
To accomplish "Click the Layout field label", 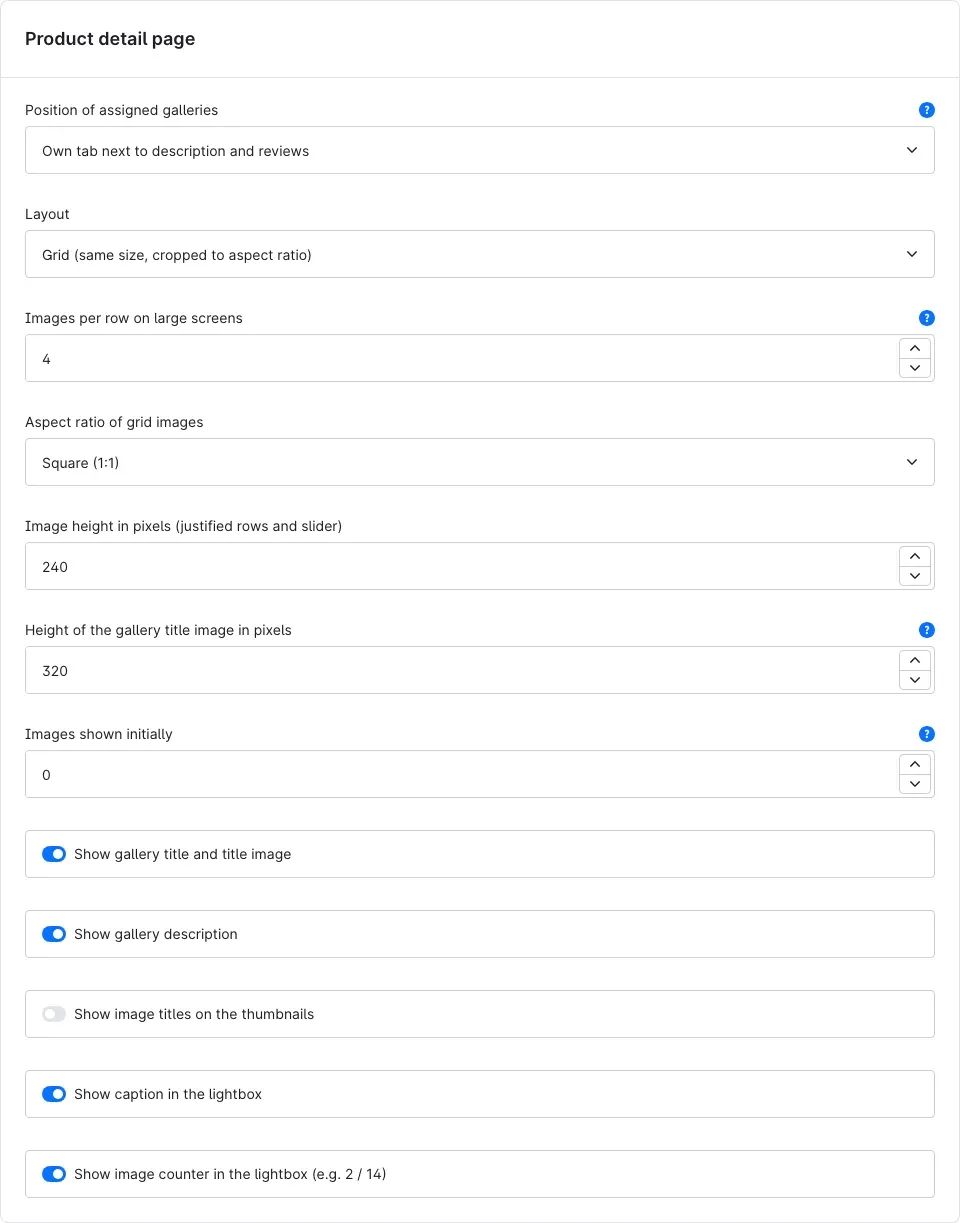I will [x=47, y=214].
